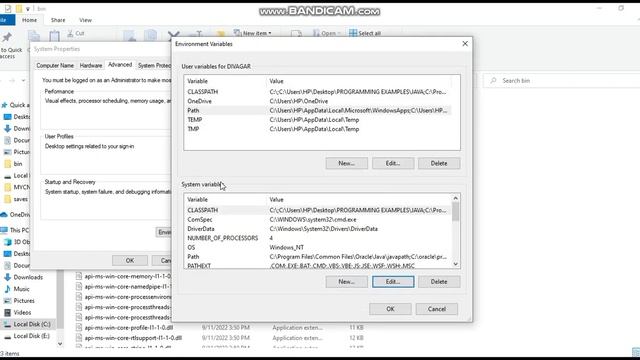Open OneDrive in navigation pane
This screenshot has height=360, width=640.
16,215
